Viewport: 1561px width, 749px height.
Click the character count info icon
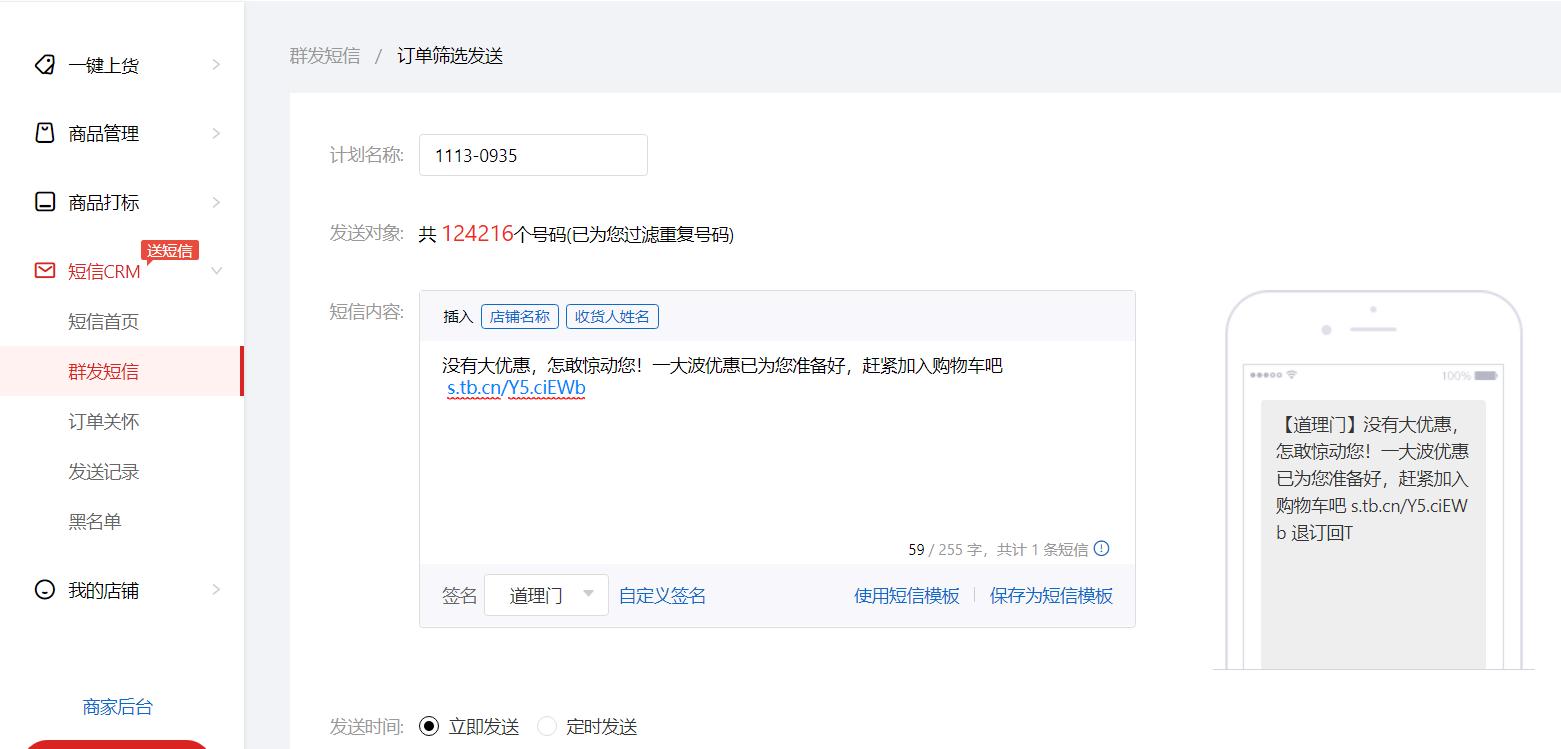point(1100,548)
